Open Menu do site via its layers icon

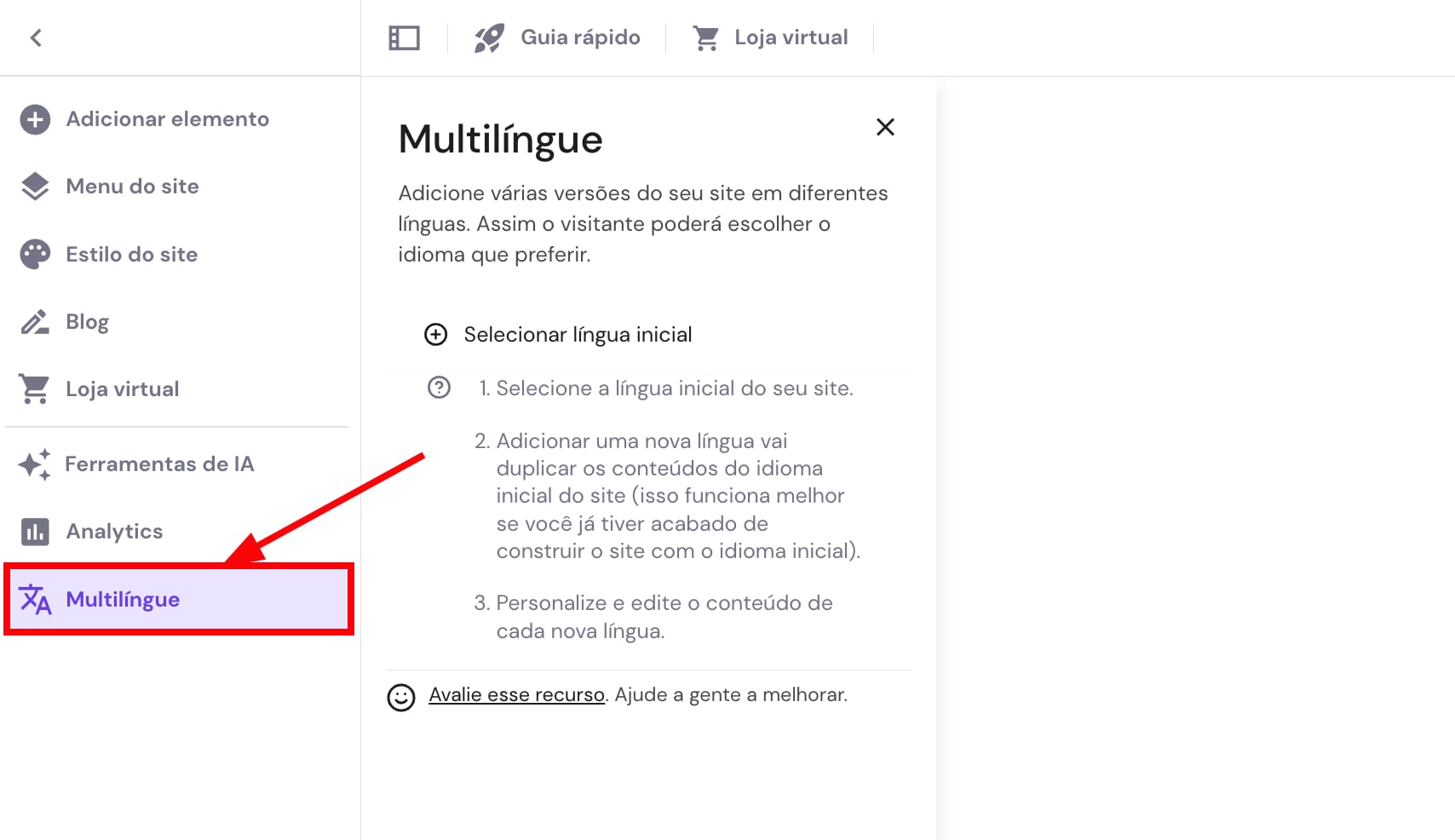34,187
